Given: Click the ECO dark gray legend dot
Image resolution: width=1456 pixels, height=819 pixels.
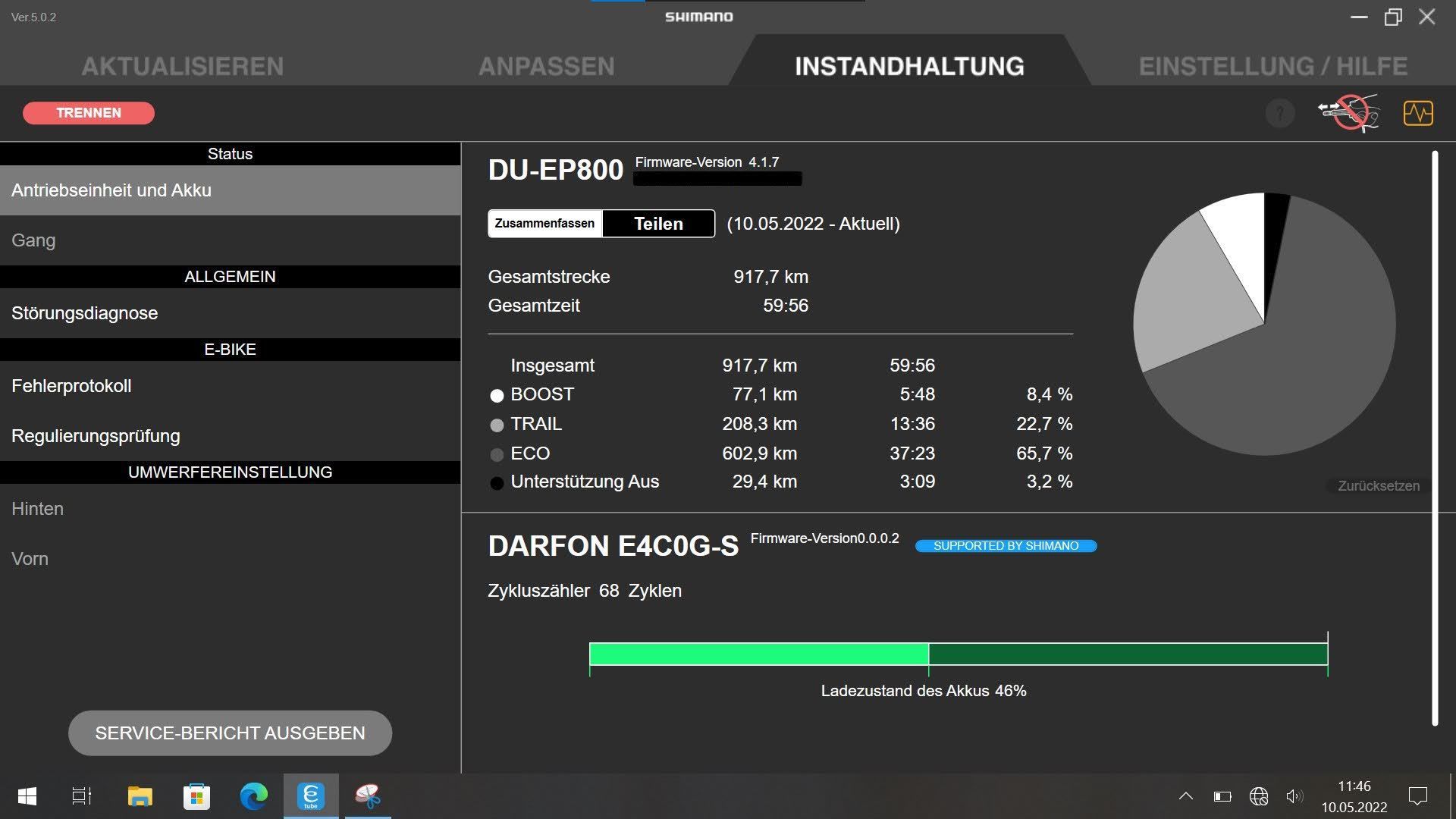Looking at the screenshot, I should tap(497, 455).
